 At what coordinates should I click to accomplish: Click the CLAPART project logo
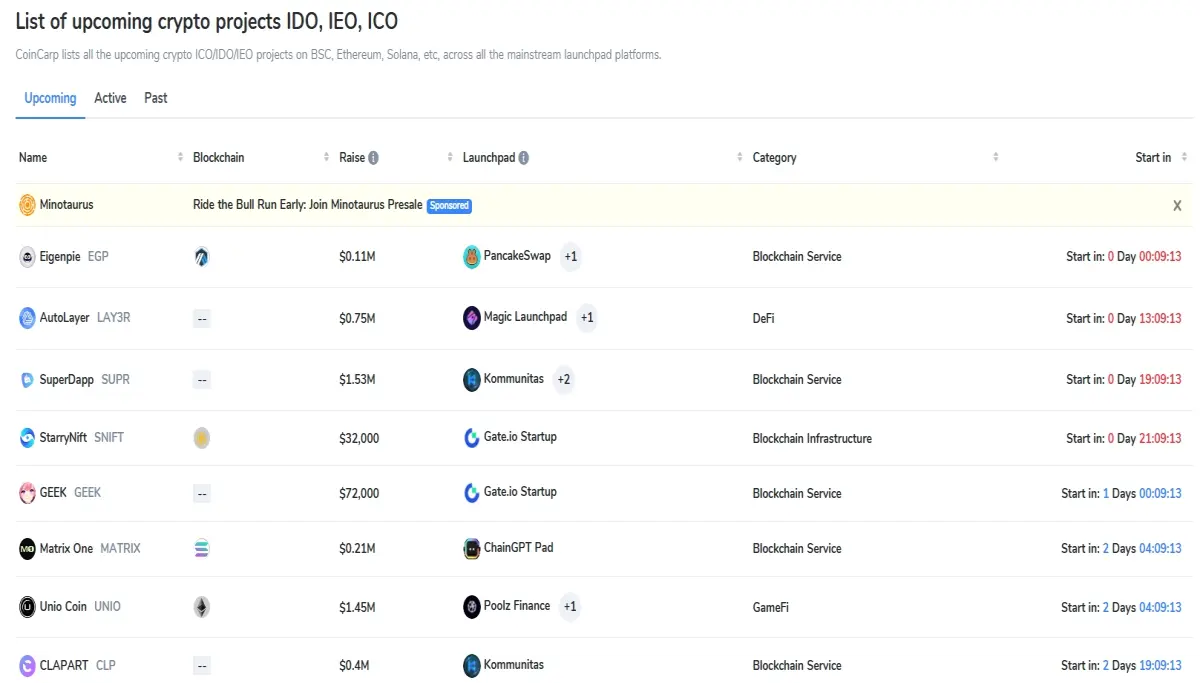tap(27, 665)
